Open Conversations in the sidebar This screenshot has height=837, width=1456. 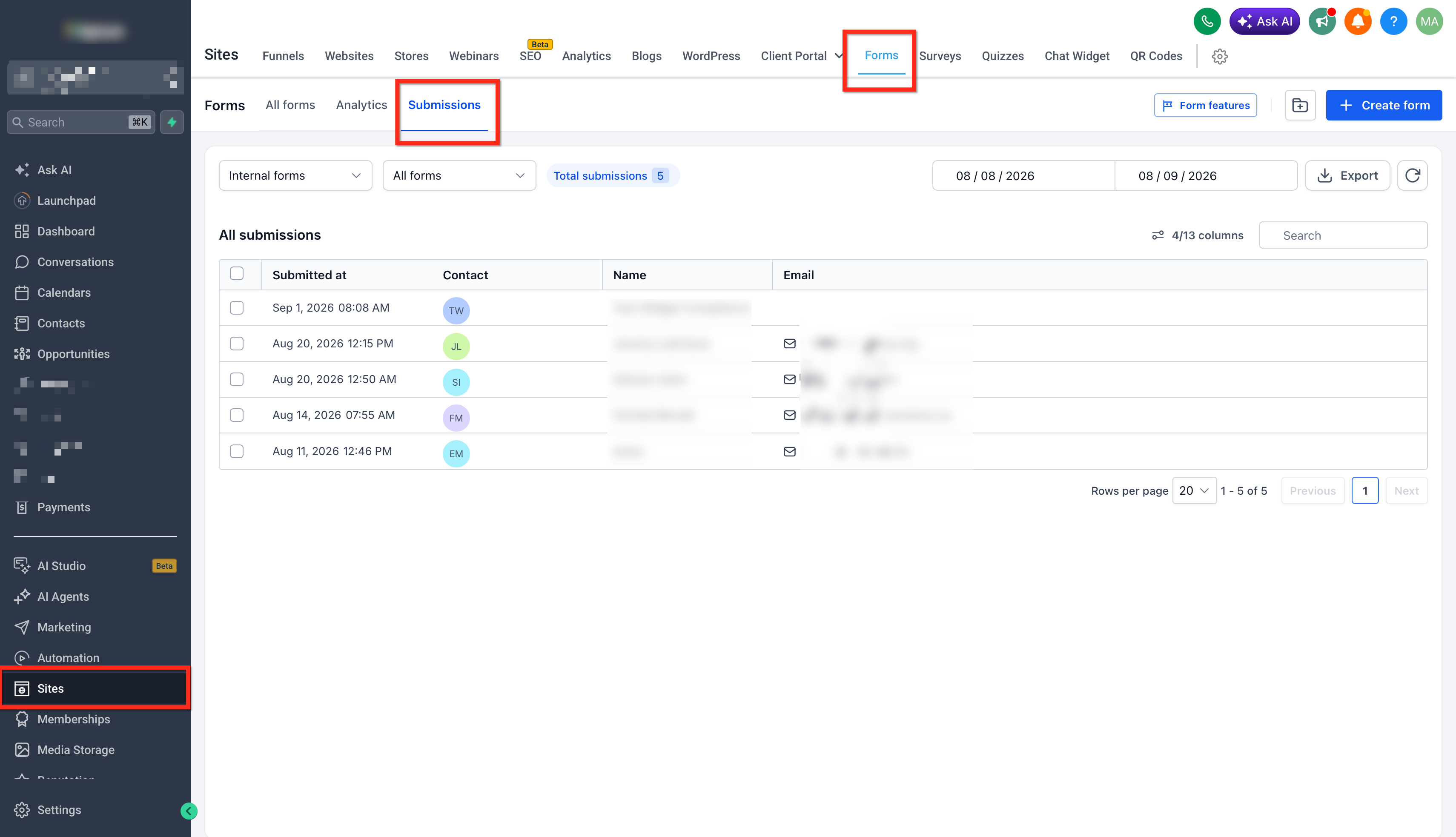pos(75,261)
